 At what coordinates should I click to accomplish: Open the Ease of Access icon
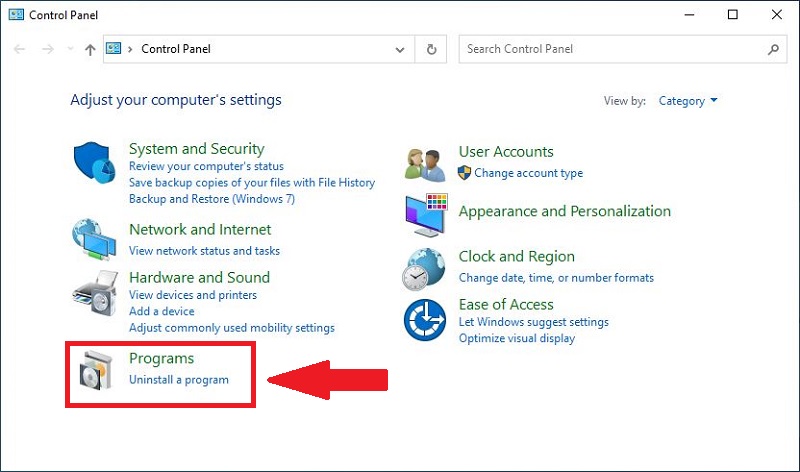tap(424, 321)
